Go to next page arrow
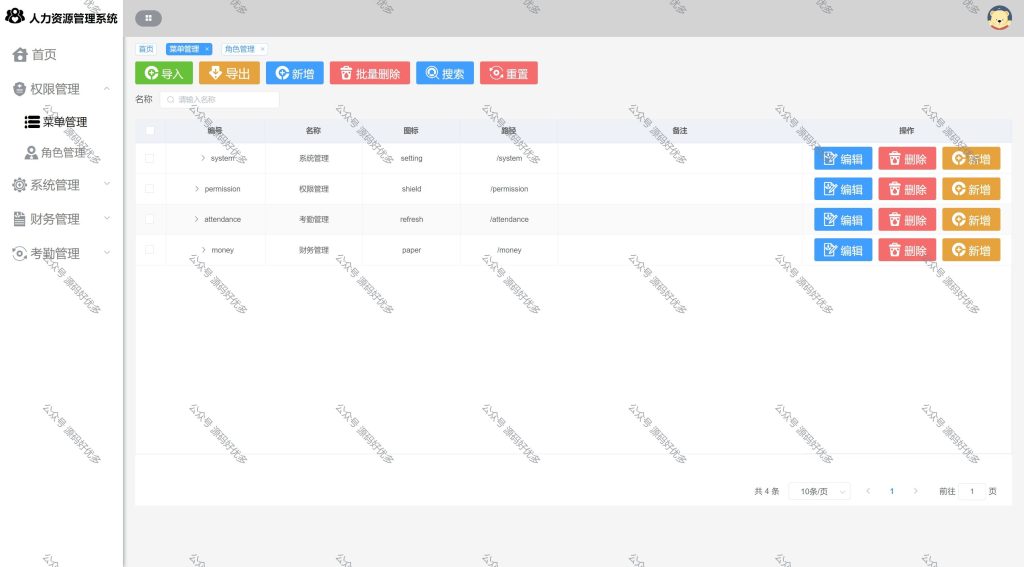 [x=916, y=491]
